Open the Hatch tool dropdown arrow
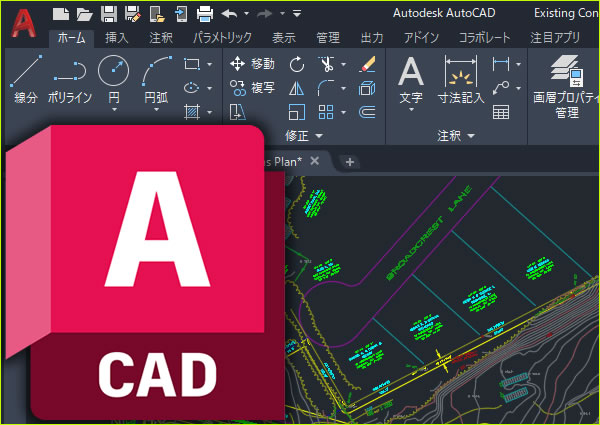Screen dimensions: 600x425 (210, 112)
